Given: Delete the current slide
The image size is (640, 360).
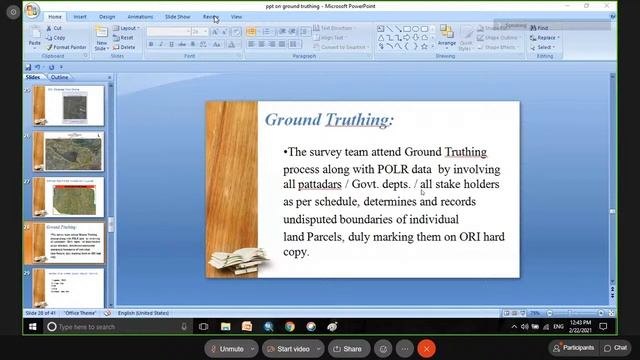Looking at the screenshot, I should (x=124, y=47).
